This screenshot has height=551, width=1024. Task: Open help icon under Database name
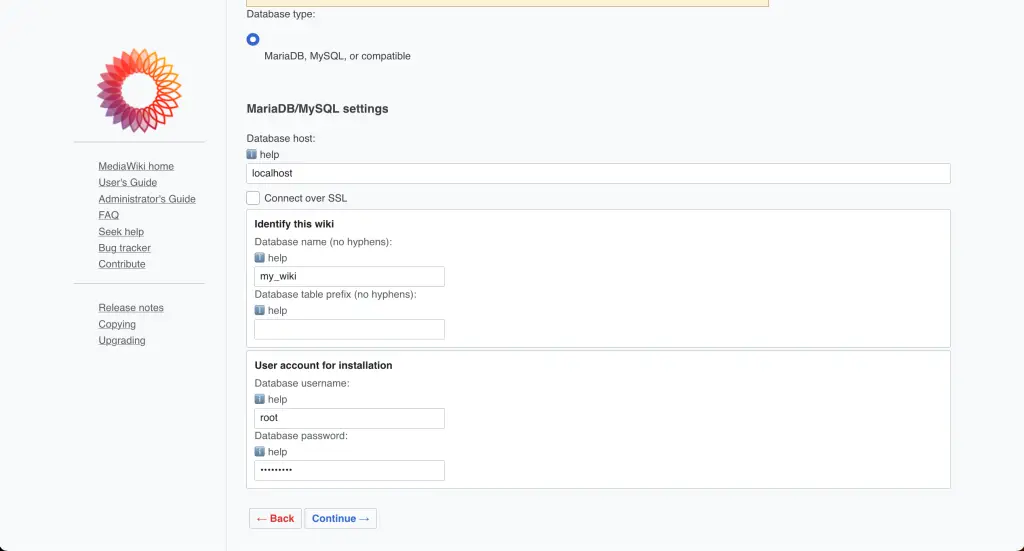(259, 258)
